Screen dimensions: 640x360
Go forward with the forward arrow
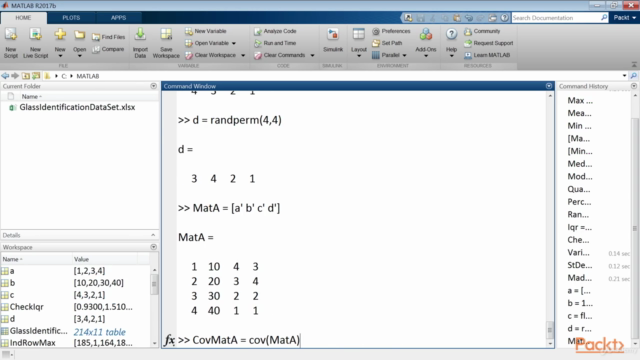tap(15, 76)
